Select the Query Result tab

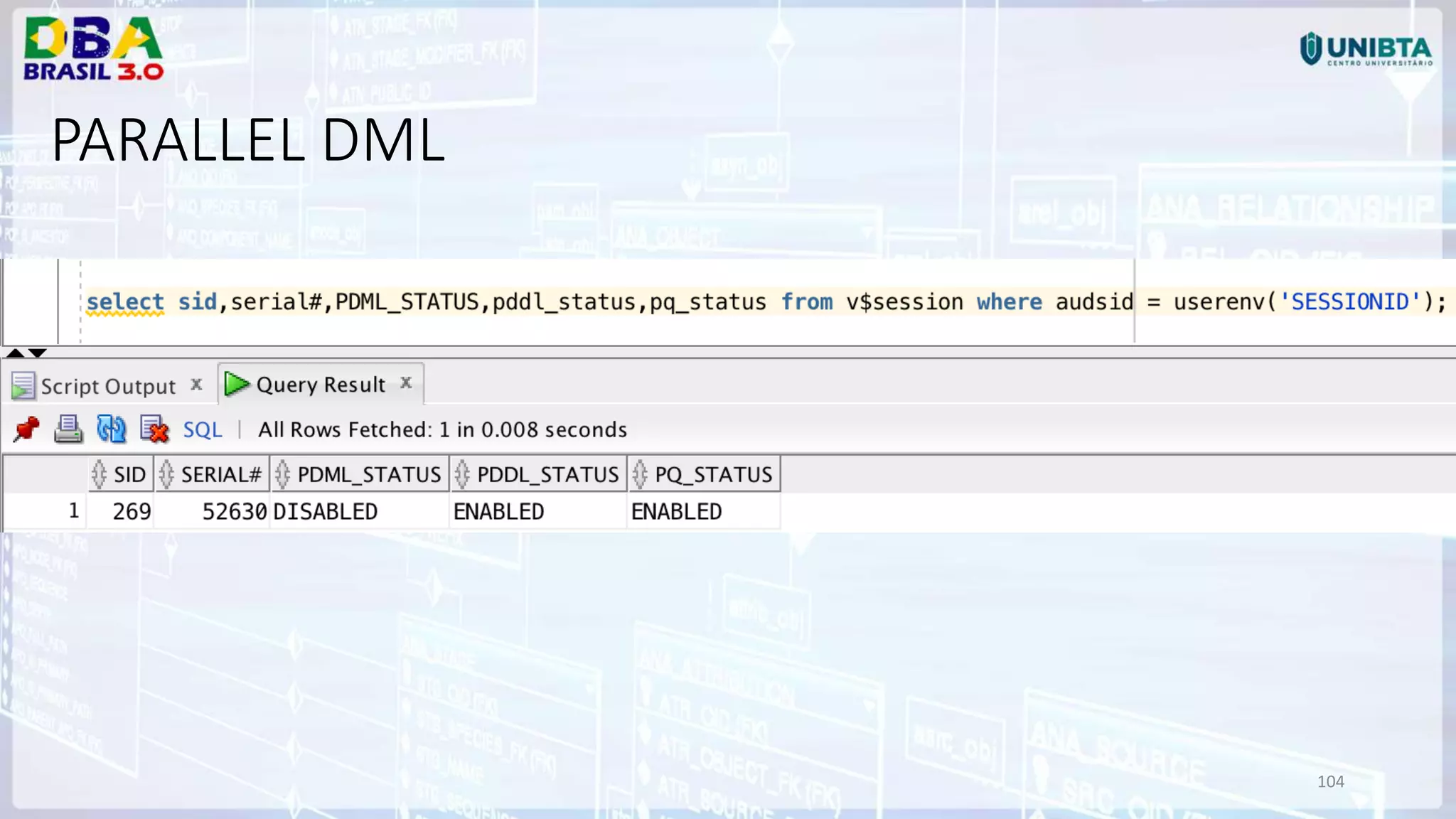click(320, 385)
